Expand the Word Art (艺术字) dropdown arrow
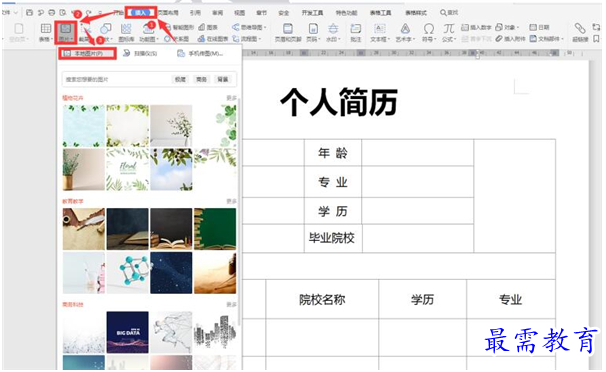Screen dimensions: 606x372 tap(414, 40)
